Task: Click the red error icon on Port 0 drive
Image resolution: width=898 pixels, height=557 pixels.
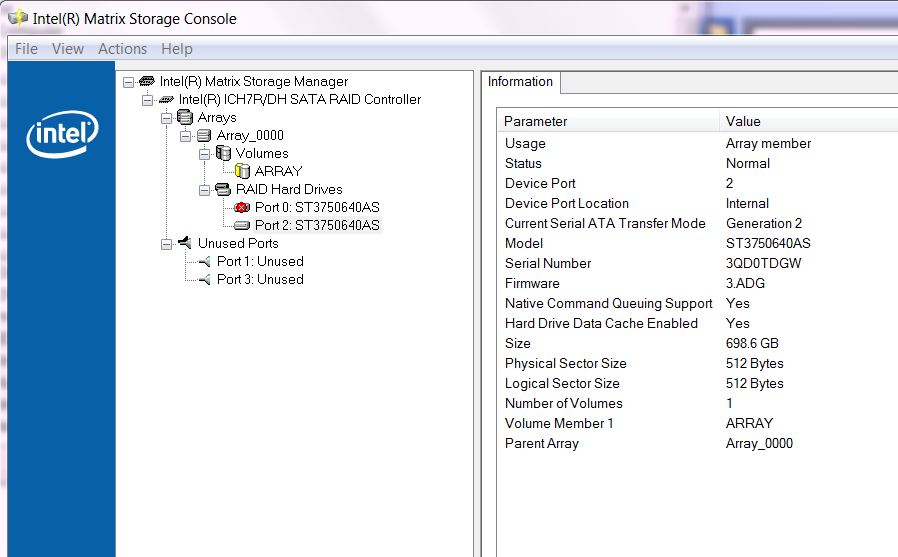Action: point(242,207)
